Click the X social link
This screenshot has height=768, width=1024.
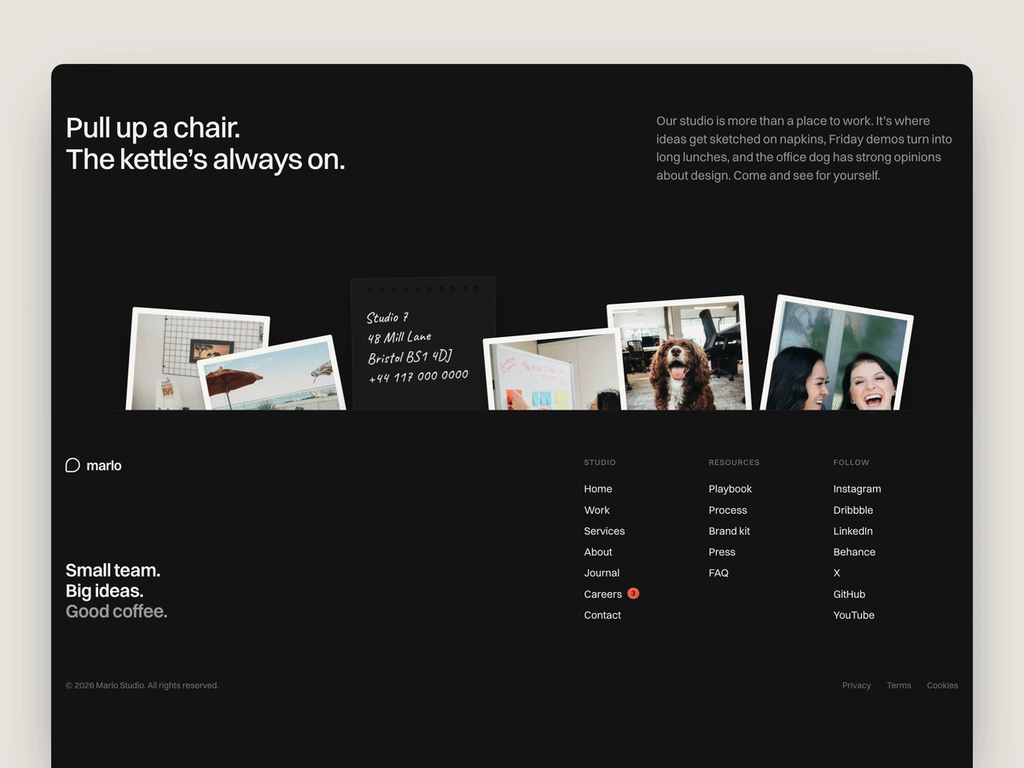tap(837, 573)
